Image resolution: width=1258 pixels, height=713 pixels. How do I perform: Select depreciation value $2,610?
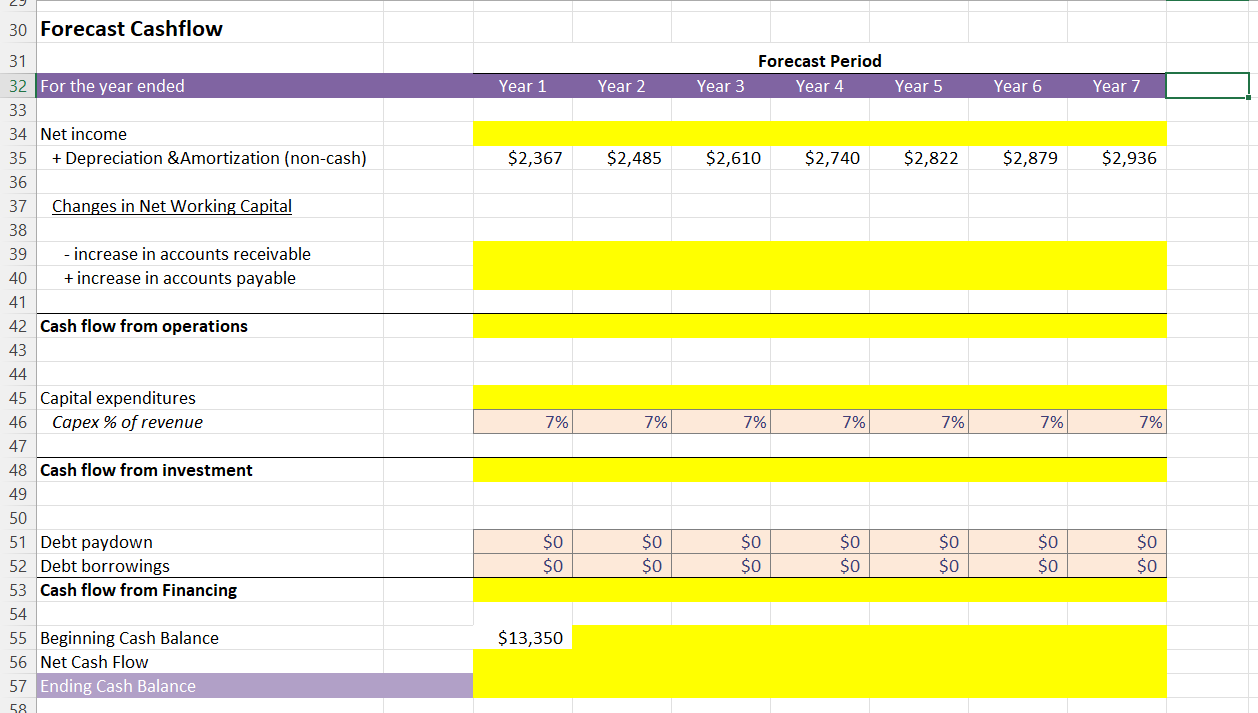(x=720, y=158)
